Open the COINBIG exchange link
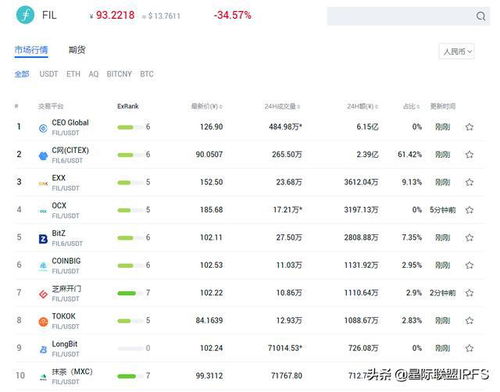 point(66,261)
